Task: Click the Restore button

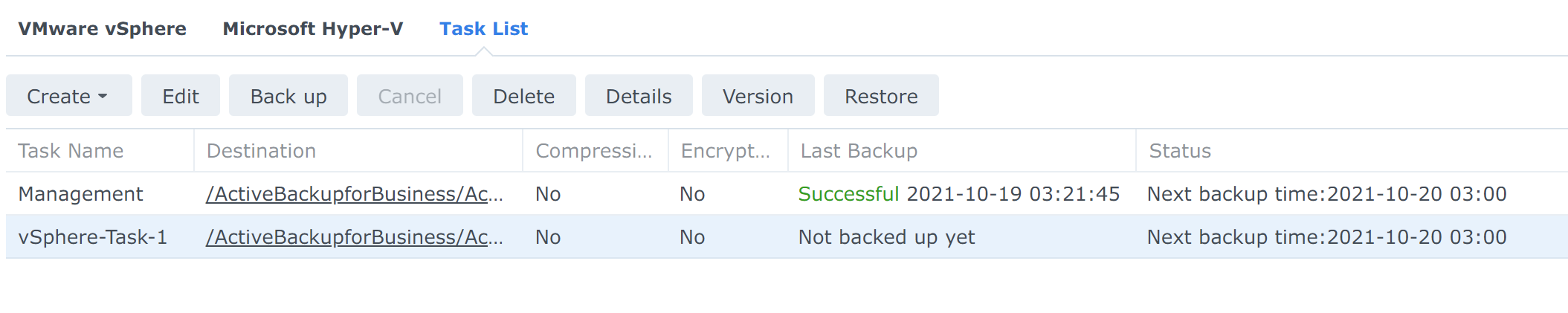Action: (x=881, y=96)
